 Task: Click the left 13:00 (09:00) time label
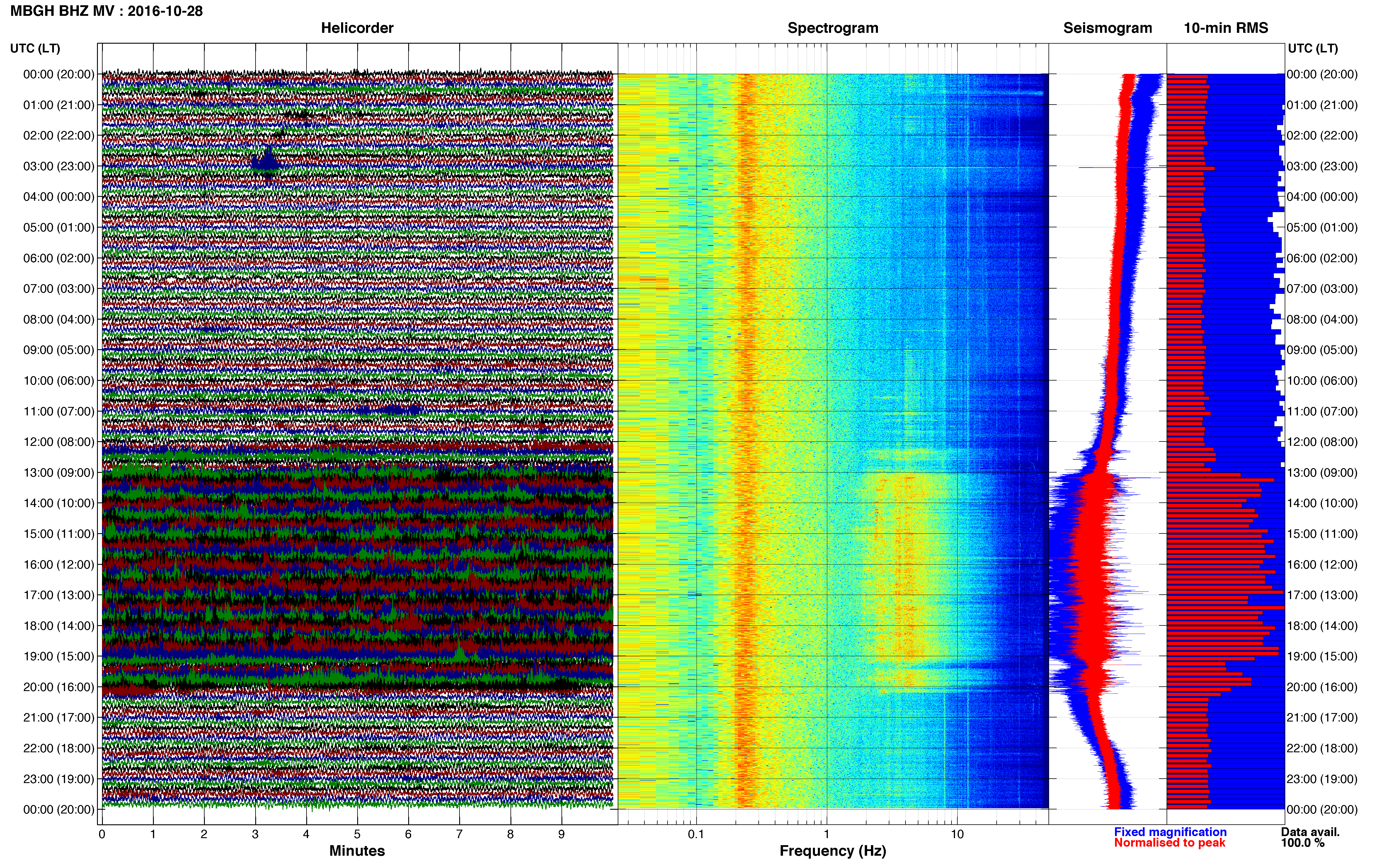pos(59,473)
